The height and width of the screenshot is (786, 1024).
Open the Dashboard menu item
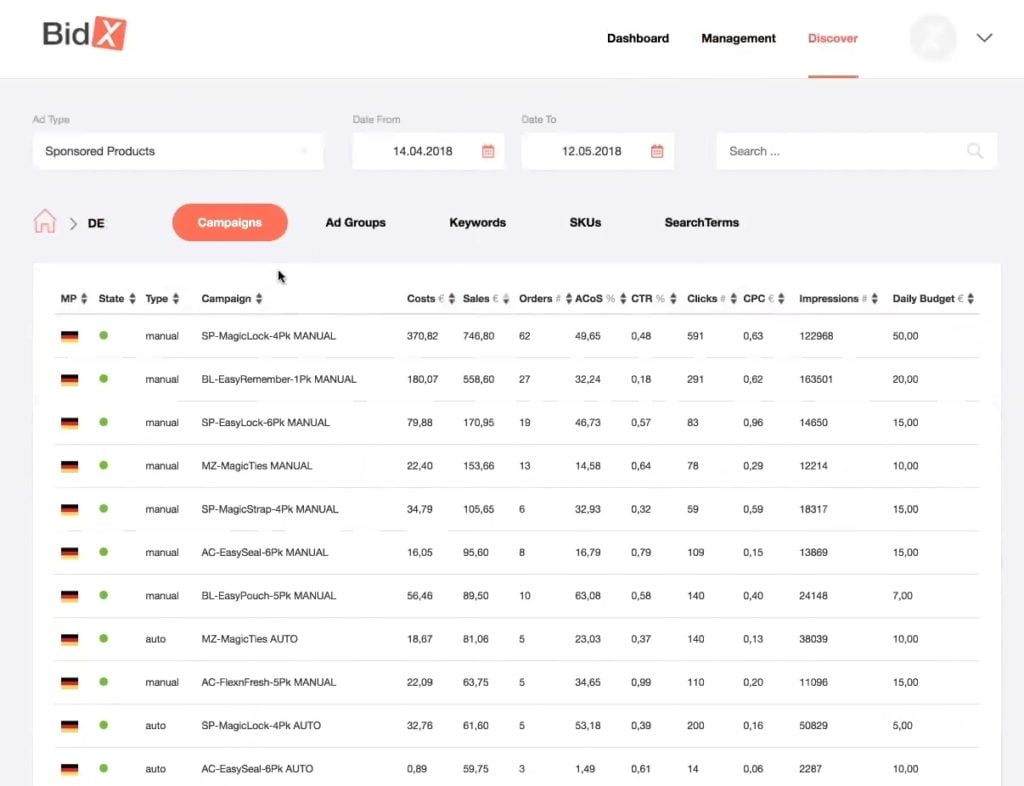point(638,39)
